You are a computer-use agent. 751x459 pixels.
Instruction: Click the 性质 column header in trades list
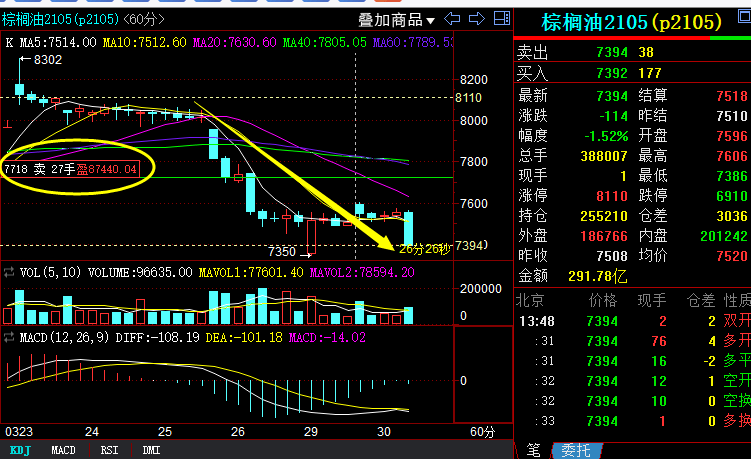tap(737, 300)
